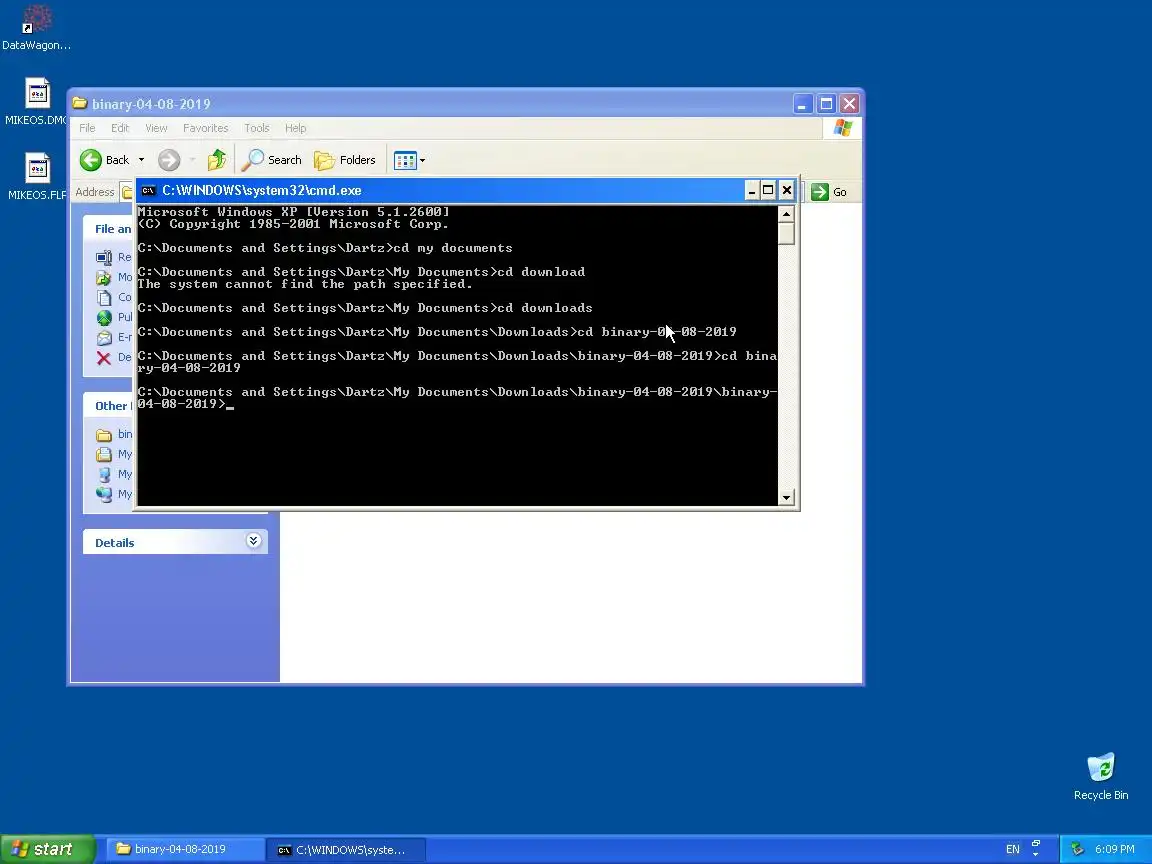Expand the Views dropdown arrow
This screenshot has width=1152, height=864.
click(x=422, y=160)
